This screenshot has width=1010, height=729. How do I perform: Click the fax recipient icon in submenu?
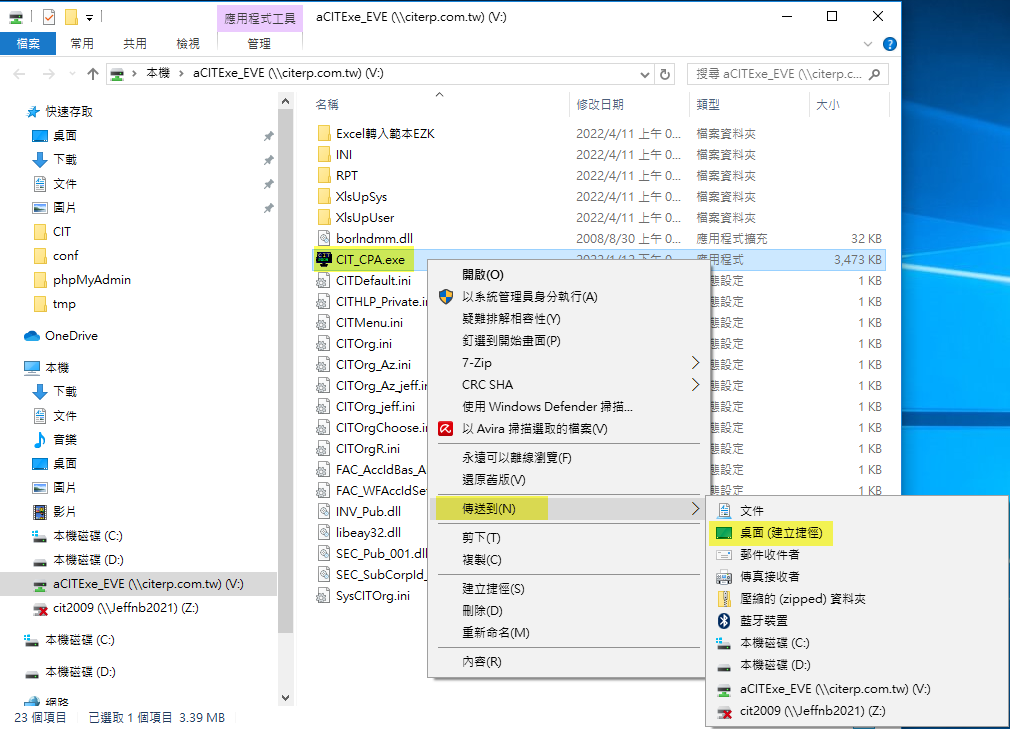point(725,577)
